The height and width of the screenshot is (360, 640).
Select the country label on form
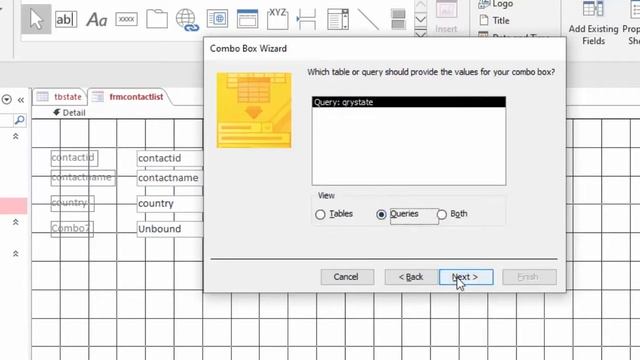click(x=72, y=203)
